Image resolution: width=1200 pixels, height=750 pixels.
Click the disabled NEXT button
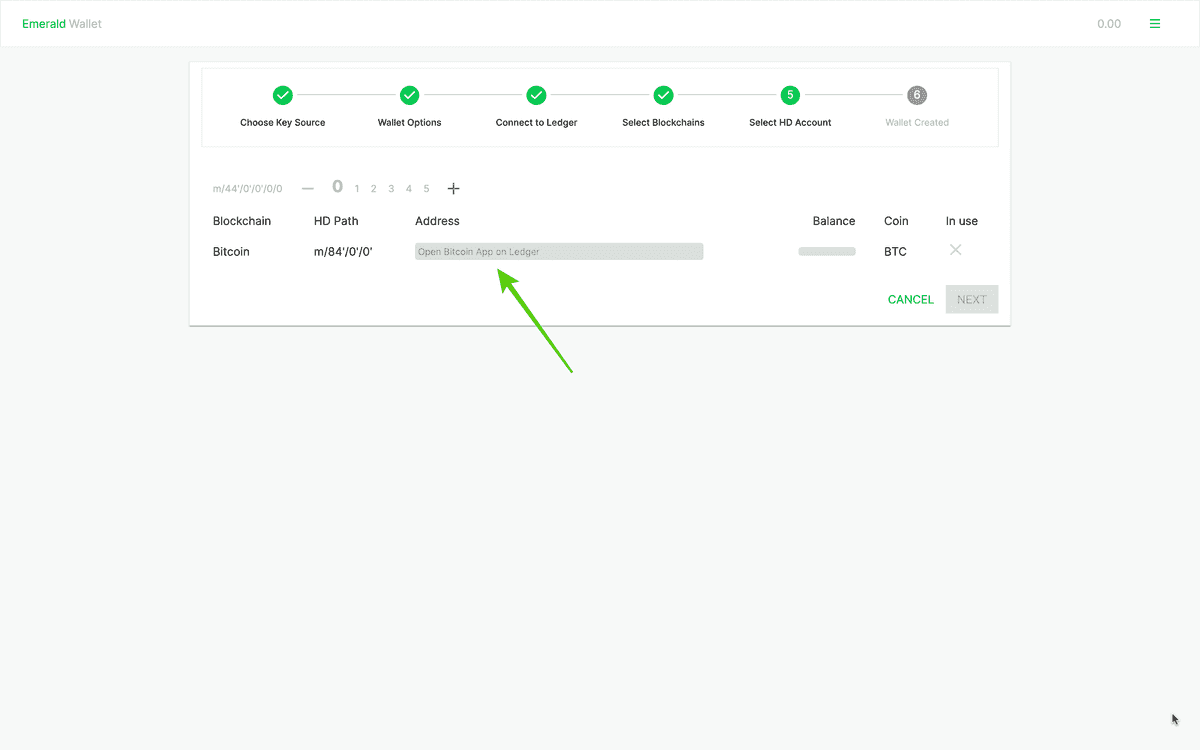[x=971, y=299]
